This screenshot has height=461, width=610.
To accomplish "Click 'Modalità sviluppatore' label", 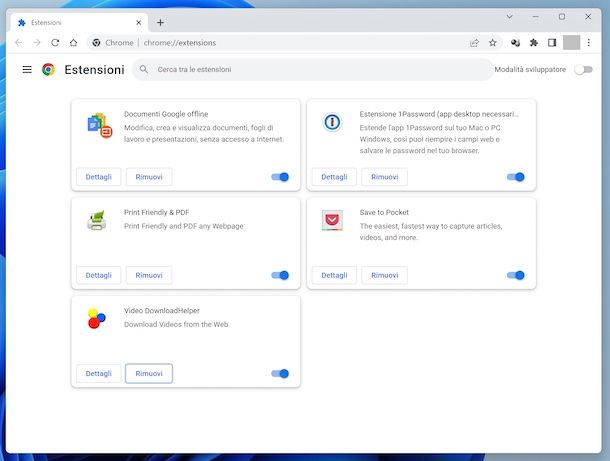I will (530, 70).
